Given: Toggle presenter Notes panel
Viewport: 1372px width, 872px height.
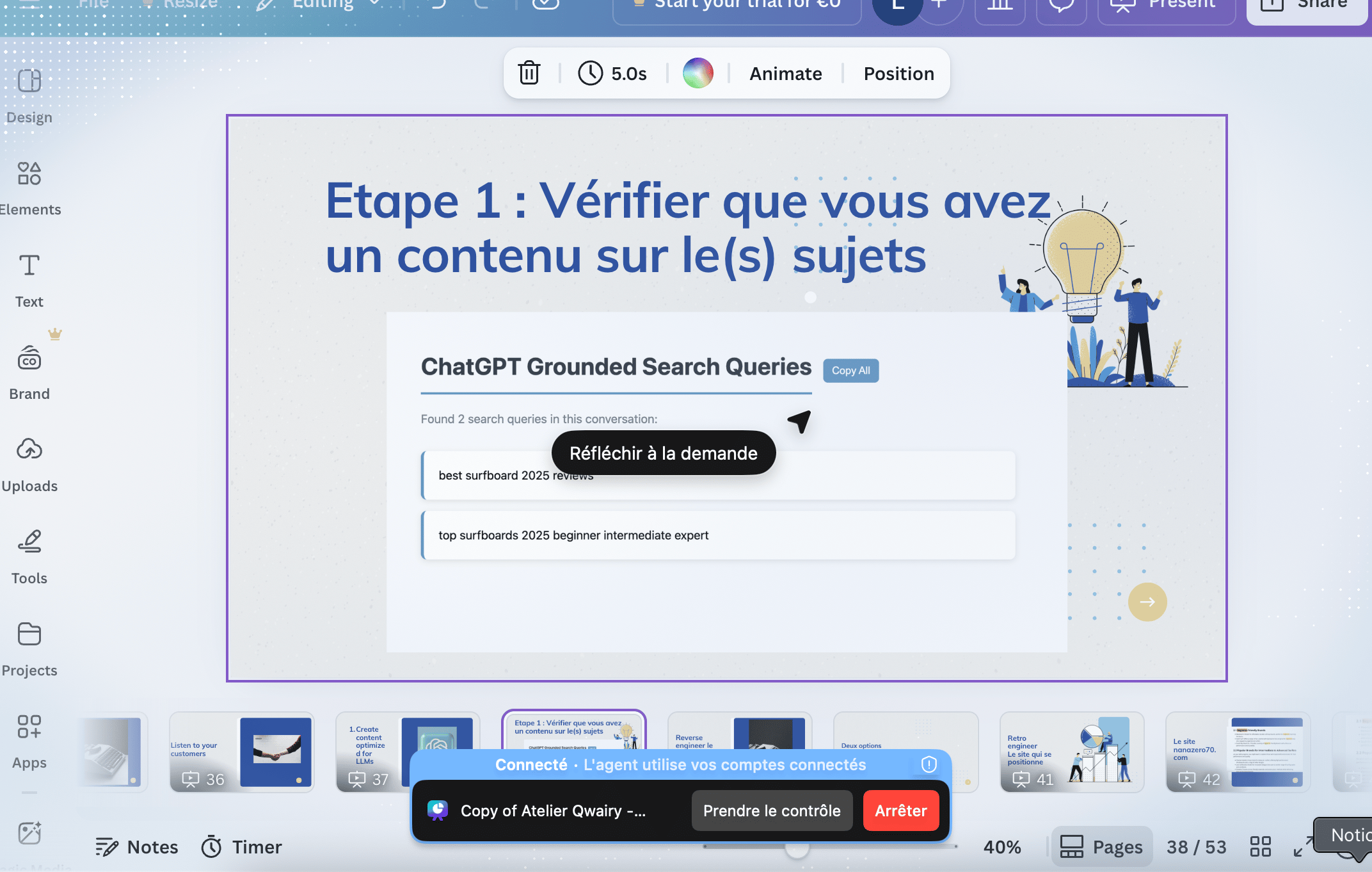Looking at the screenshot, I should pyautogui.click(x=137, y=846).
